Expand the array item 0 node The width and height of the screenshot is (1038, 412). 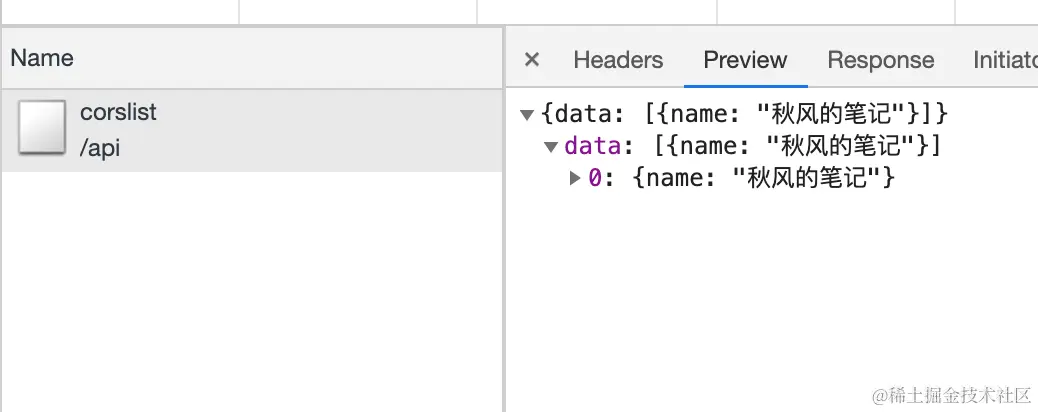[575, 178]
